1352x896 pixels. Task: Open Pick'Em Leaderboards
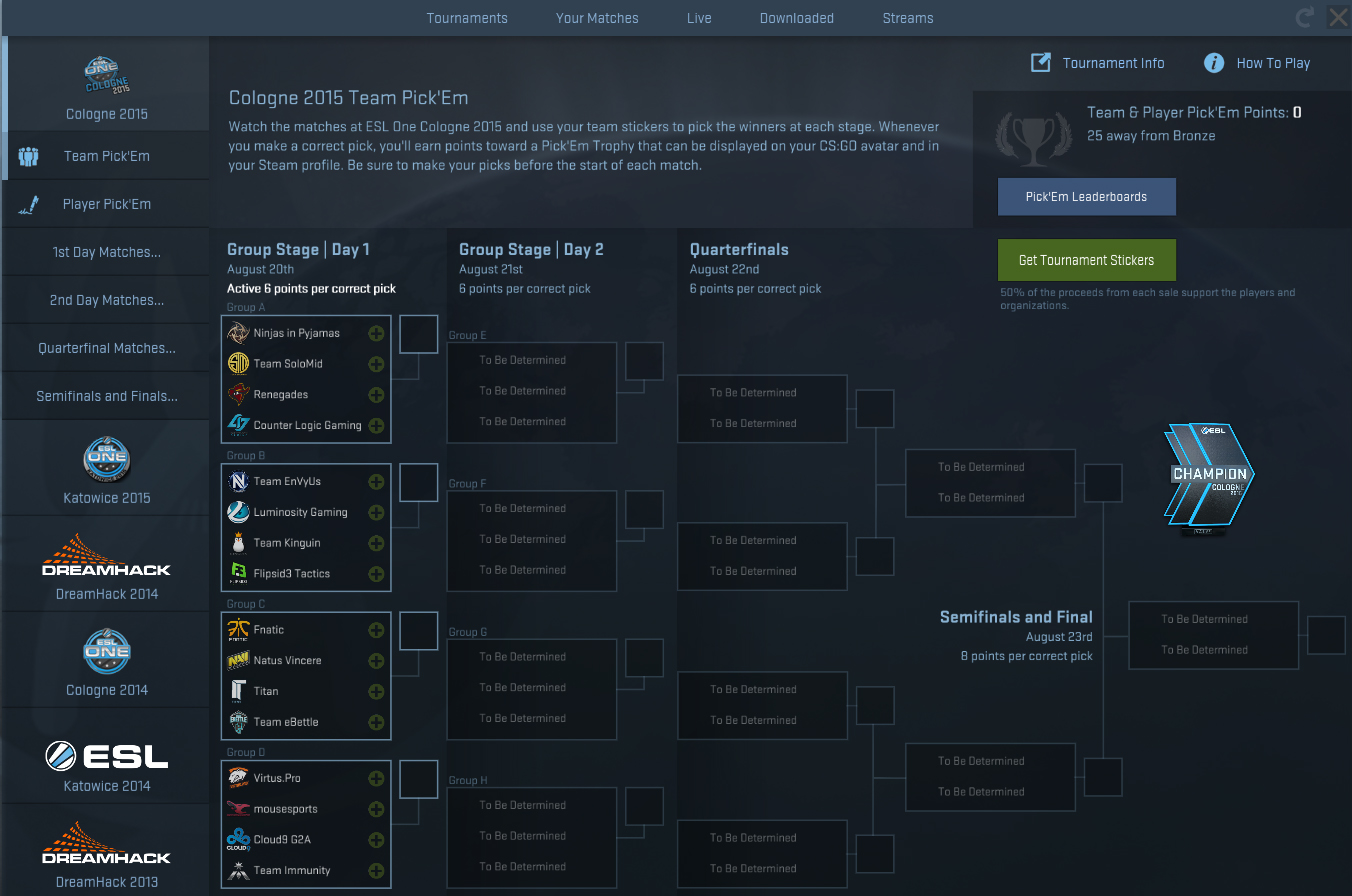tap(1086, 197)
